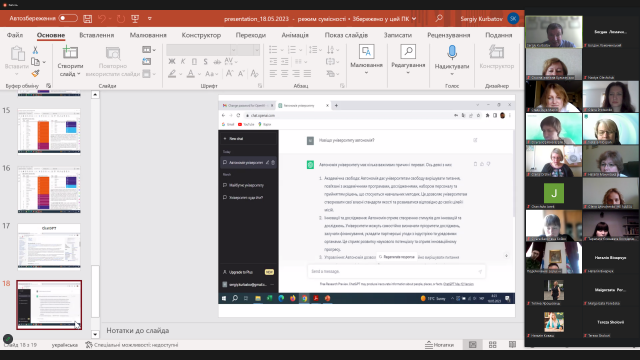Open the font color A swatch

(191, 74)
